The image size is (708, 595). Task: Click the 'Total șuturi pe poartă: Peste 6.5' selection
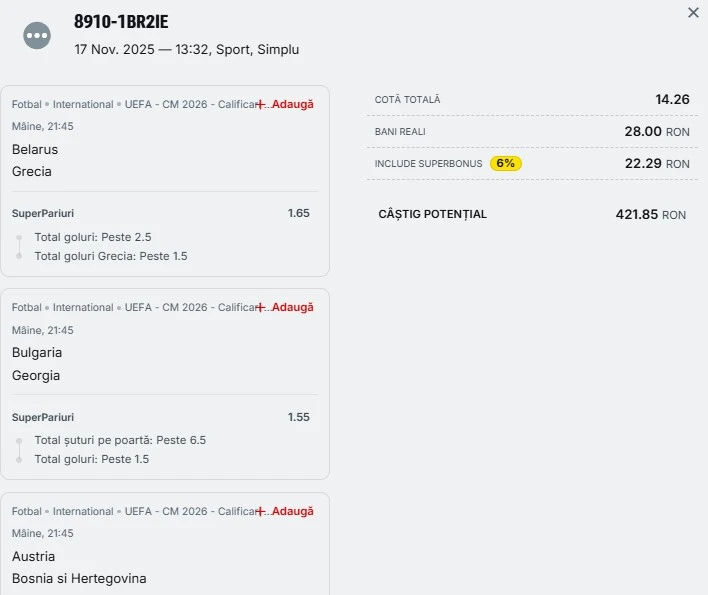pos(120,440)
